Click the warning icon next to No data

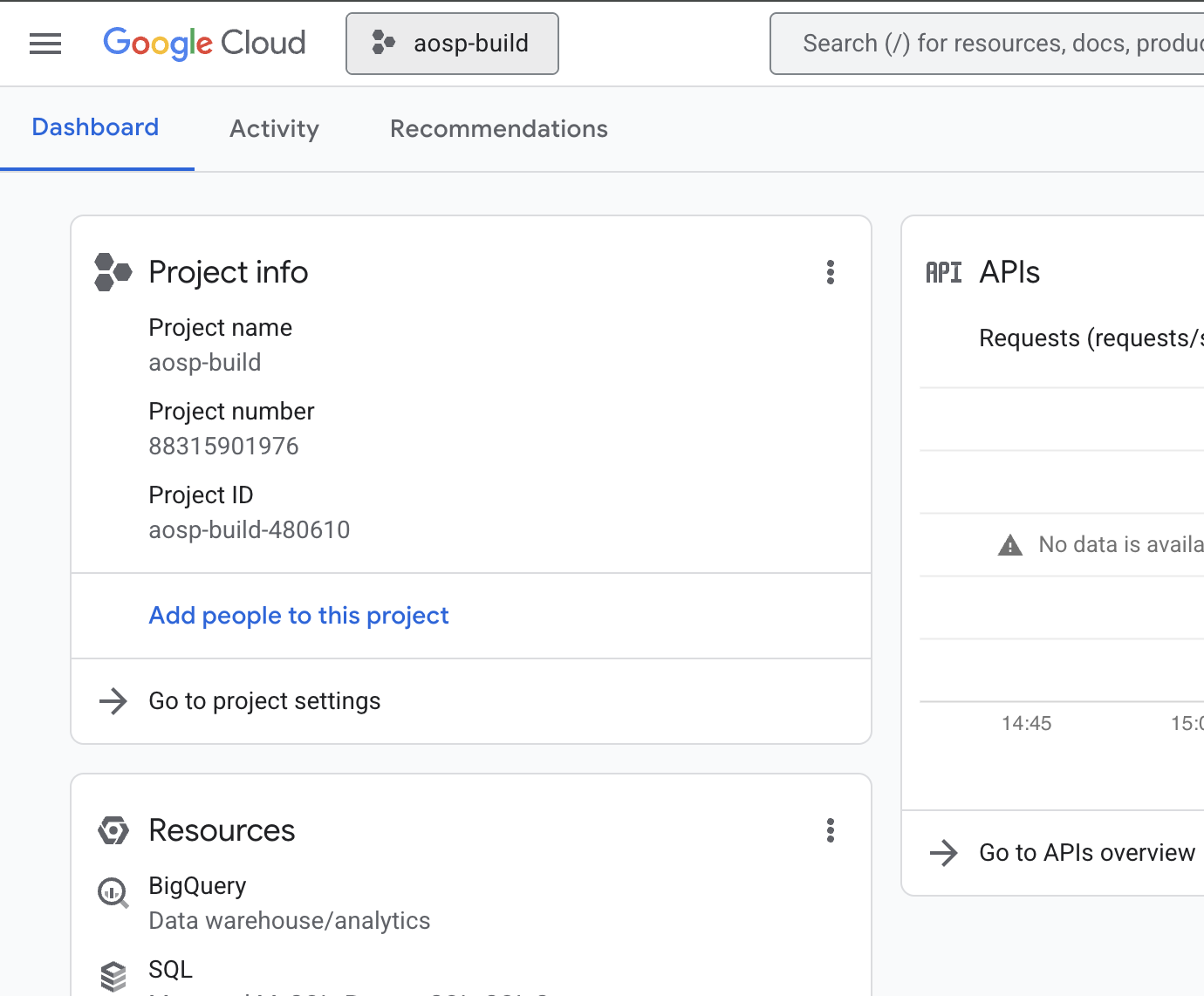[1009, 544]
